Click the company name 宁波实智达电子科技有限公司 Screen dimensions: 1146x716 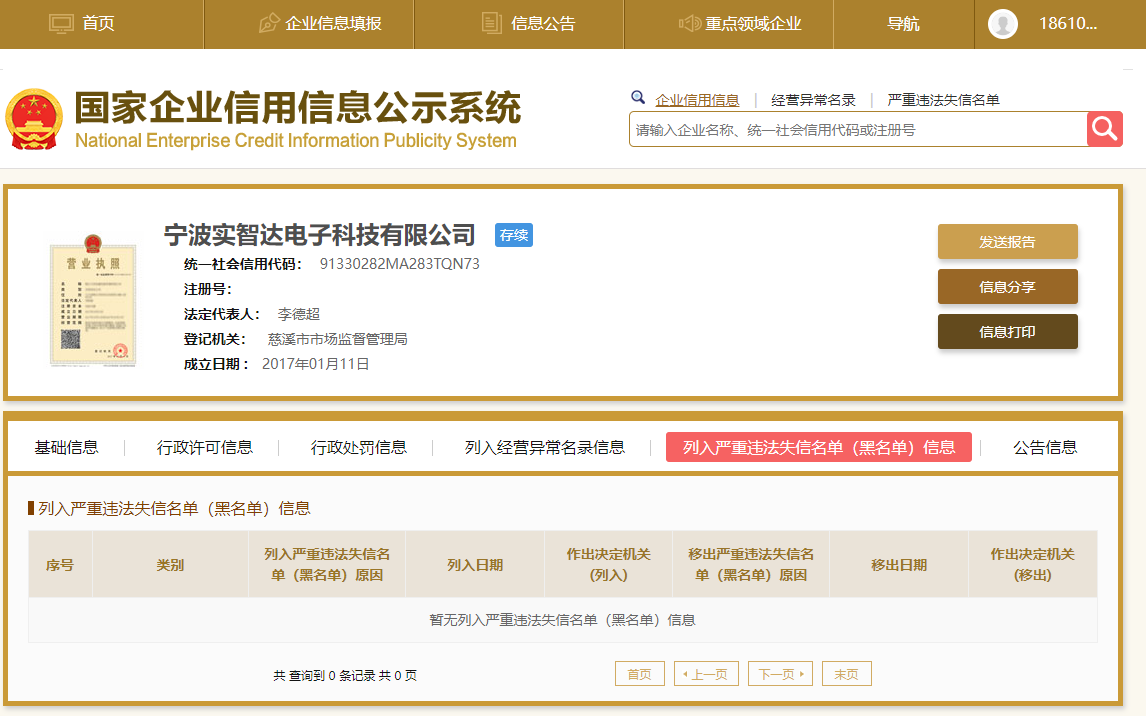pos(319,235)
